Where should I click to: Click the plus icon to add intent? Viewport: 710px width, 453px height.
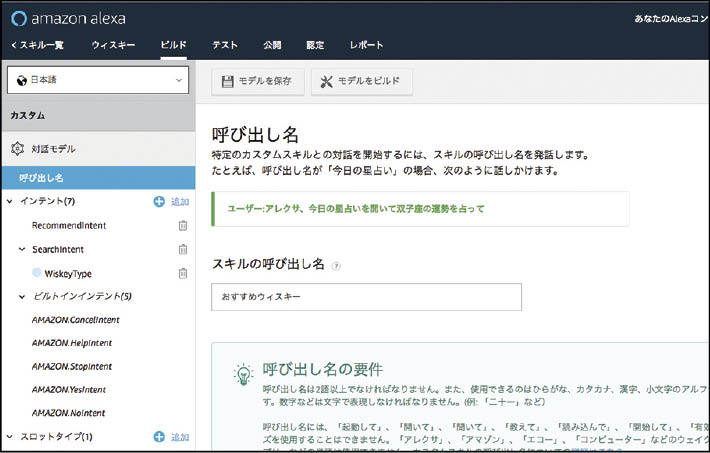pos(159,202)
